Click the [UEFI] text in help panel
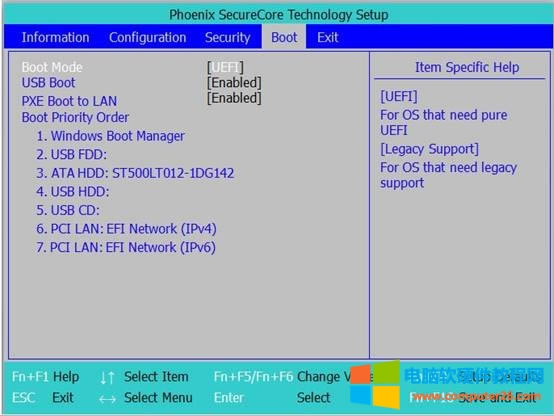The width and height of the screenshot is (554, 416). 399,96
